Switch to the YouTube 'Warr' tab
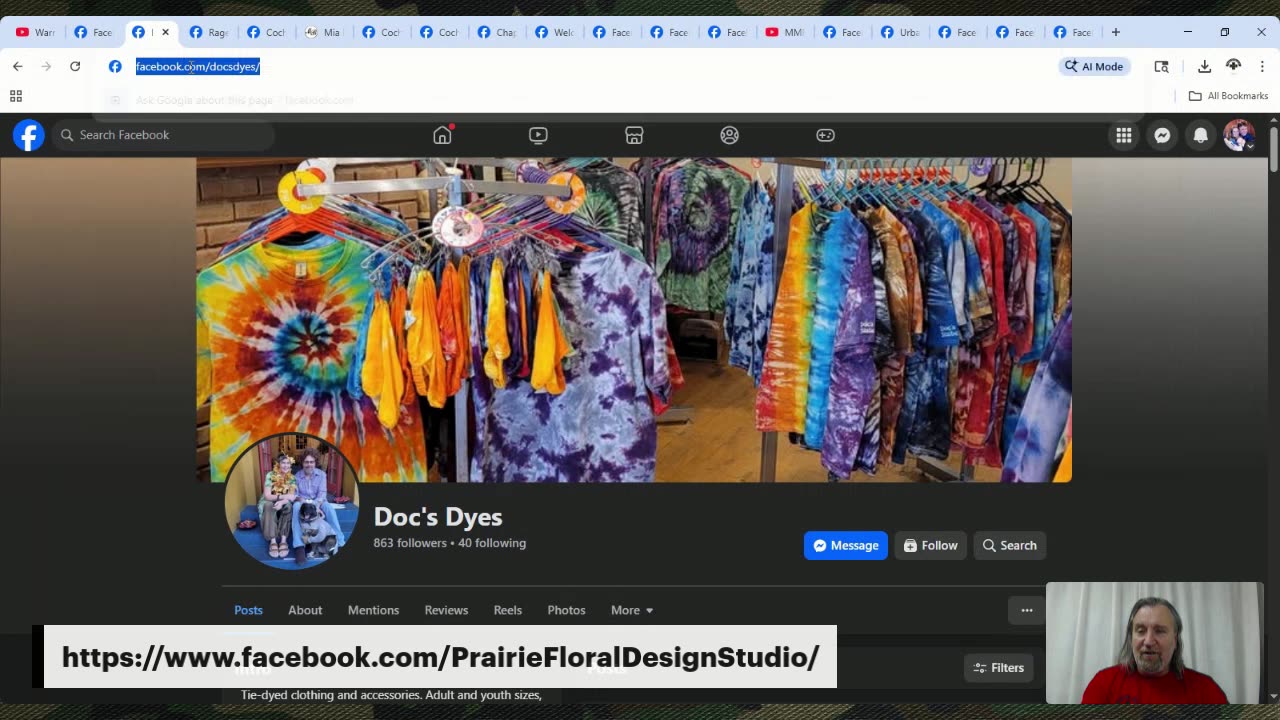 pyautogui.click(x=35, y=32)
